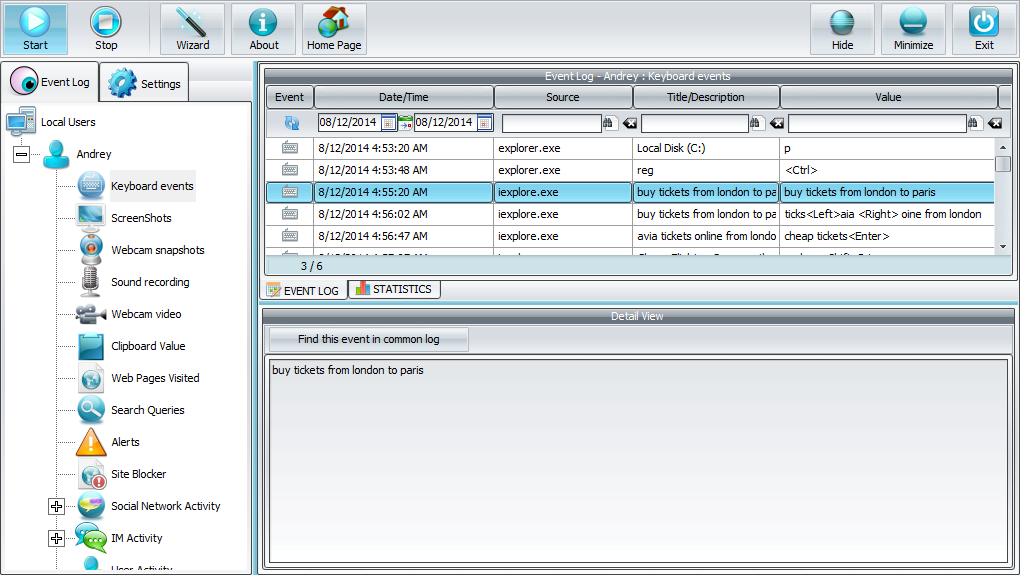Sort by the Title/Description column header
The height and width of the screenshot is (575, 1020).
point(706,97)
